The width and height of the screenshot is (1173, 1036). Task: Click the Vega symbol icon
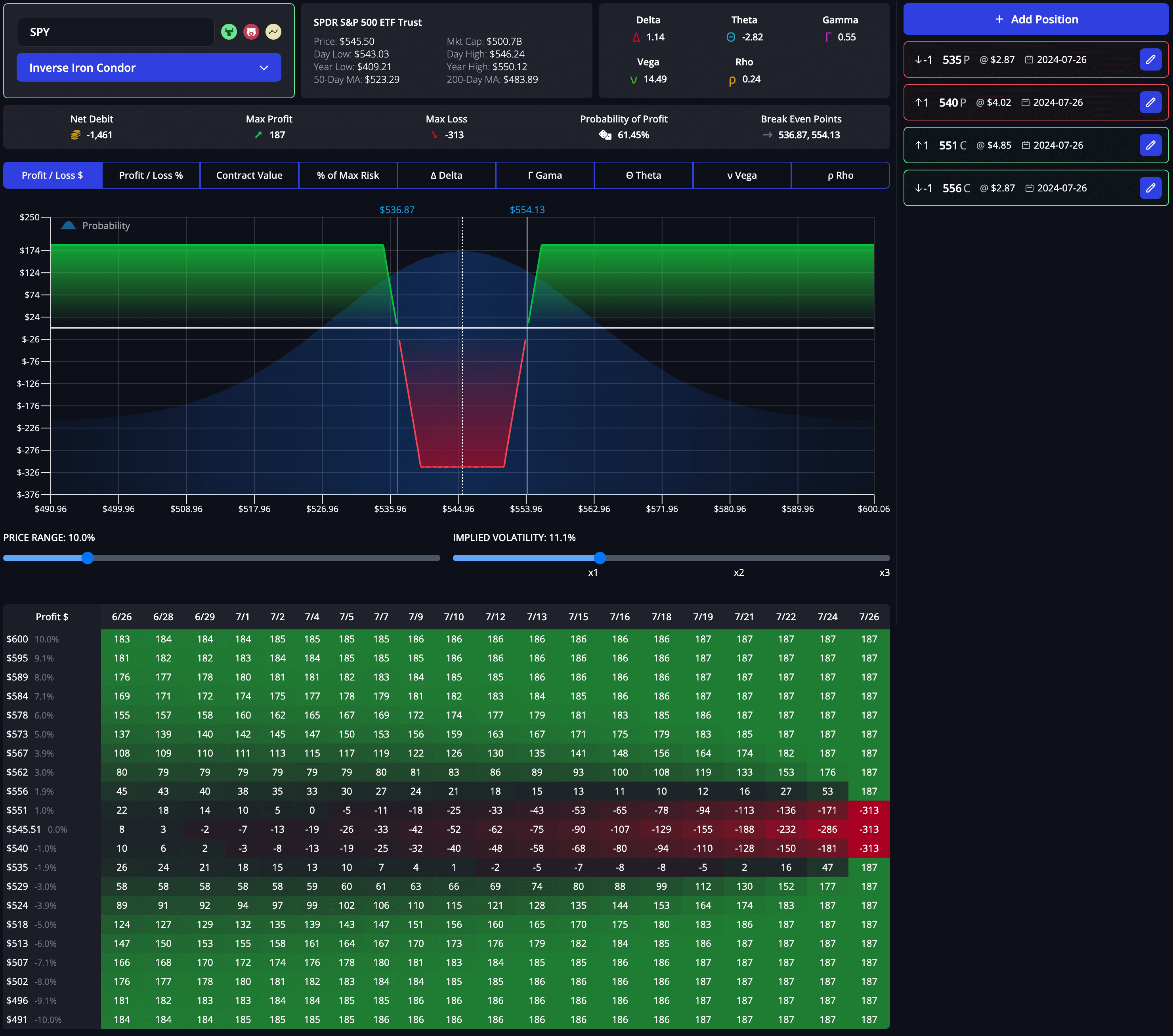point(634,80)
